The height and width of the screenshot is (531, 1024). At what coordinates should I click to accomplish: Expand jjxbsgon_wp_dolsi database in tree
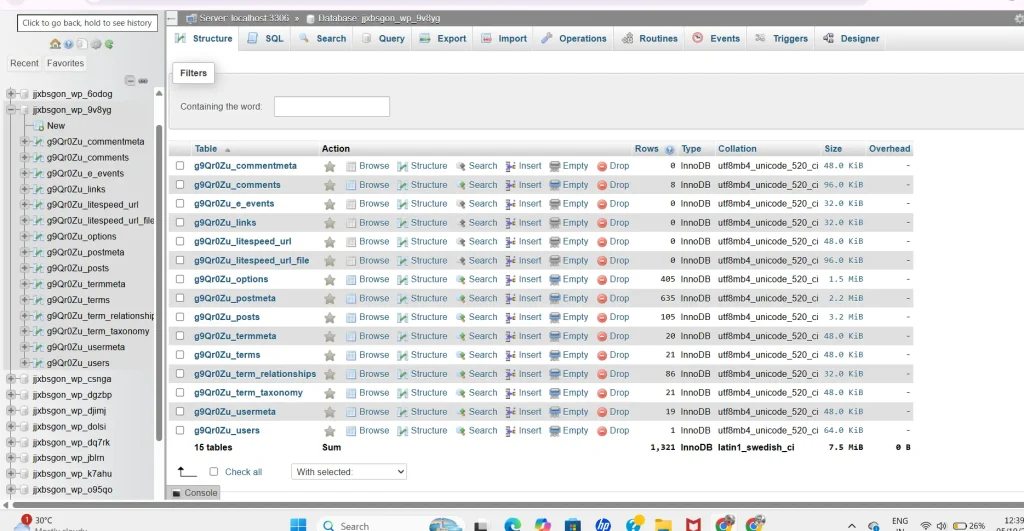(11, 426)
